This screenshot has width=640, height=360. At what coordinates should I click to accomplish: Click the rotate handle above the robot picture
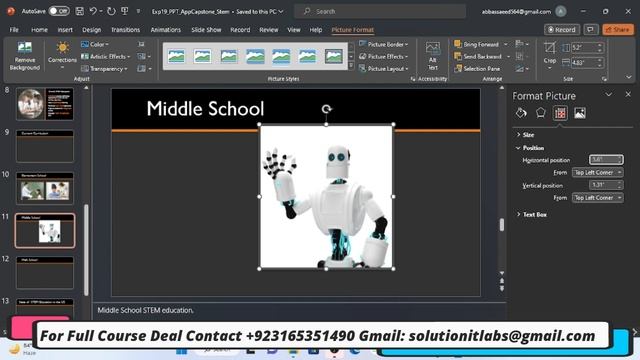pyautogui.click(x=326, y=109)
